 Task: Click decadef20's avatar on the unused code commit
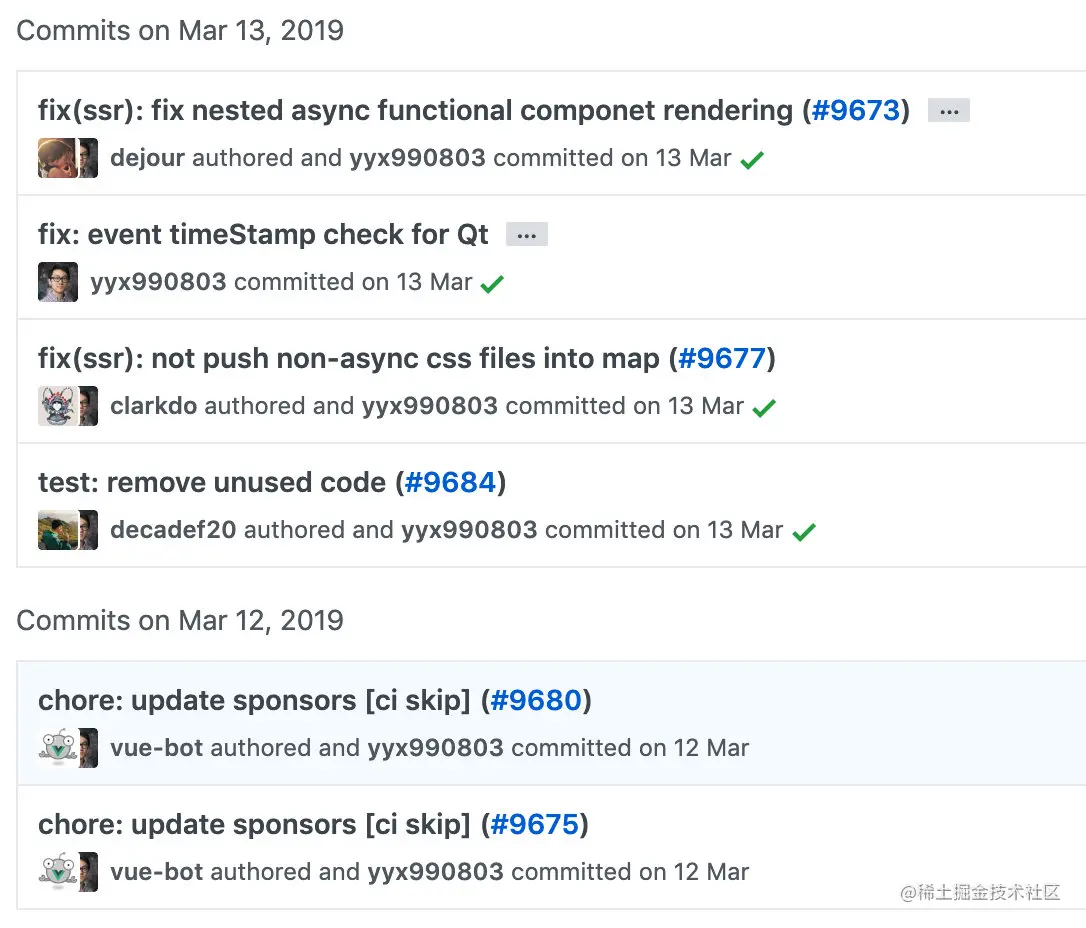point(57,530)
